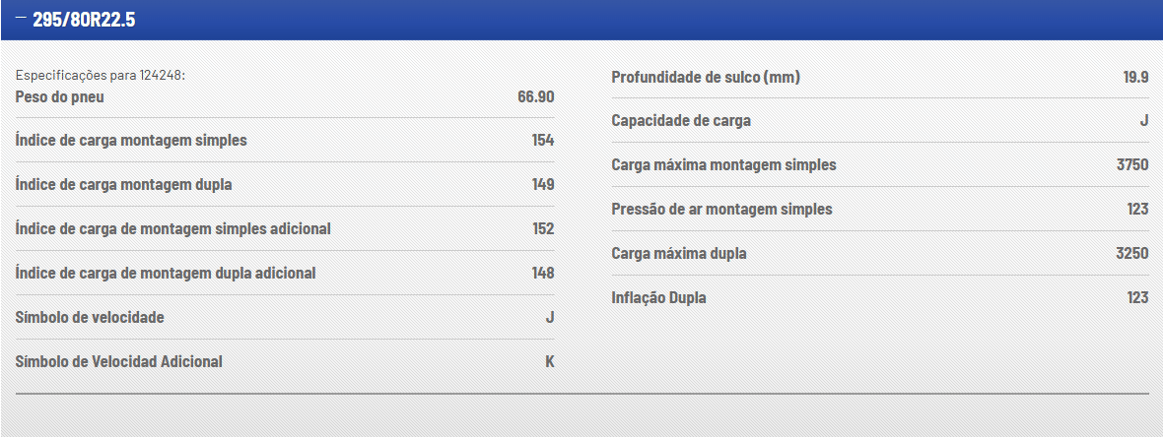
Task: Select the K additional speed symbol value
Action: point(550,362)
